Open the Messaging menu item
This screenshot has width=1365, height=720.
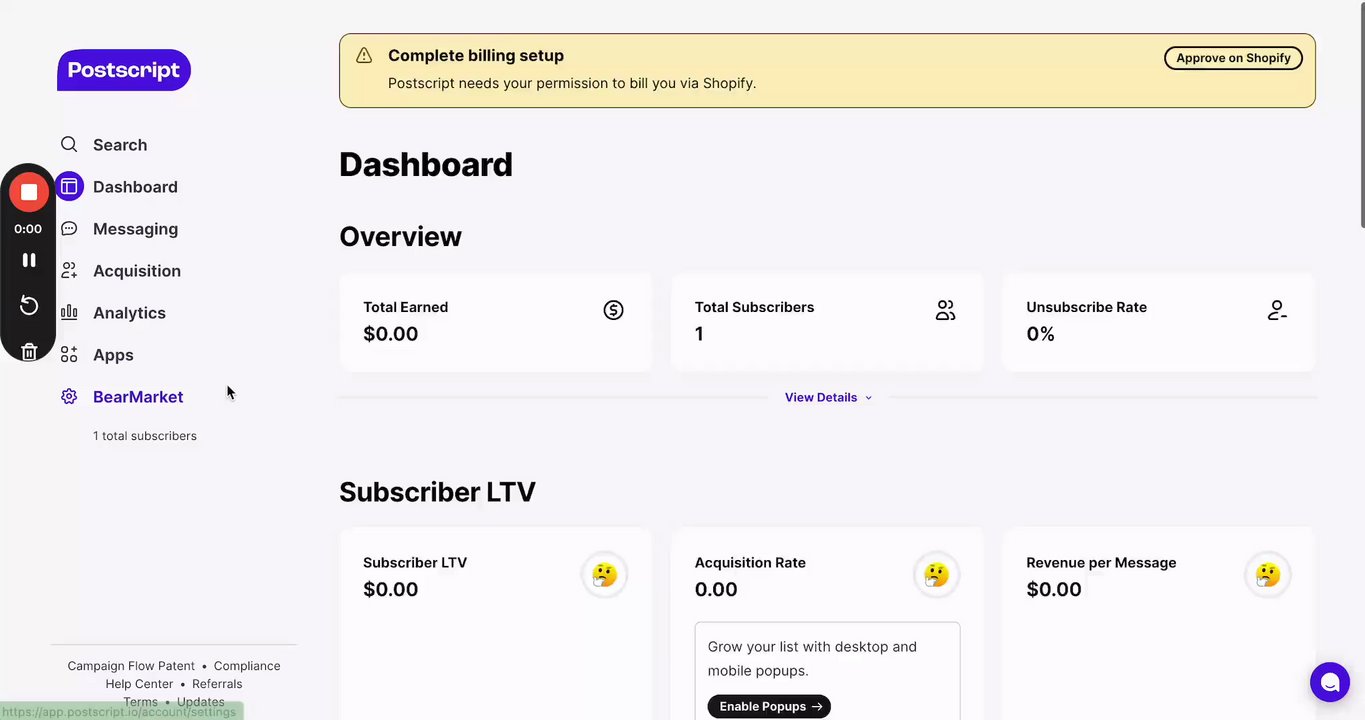tap(135, 229)
